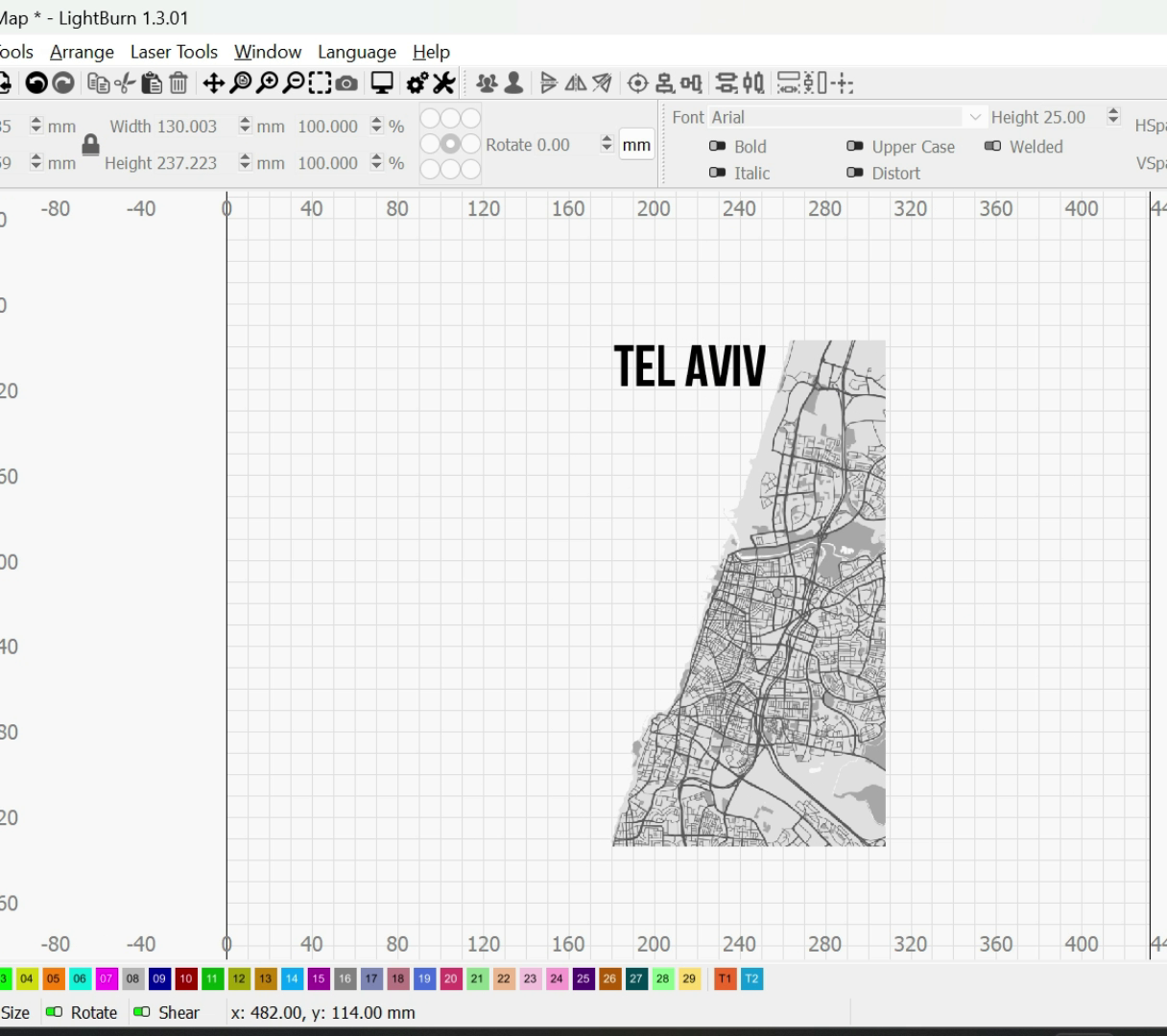Toggle the Shear switch in status bar
This screenshot has height=1036, width=1167.
pos(142,1012)
